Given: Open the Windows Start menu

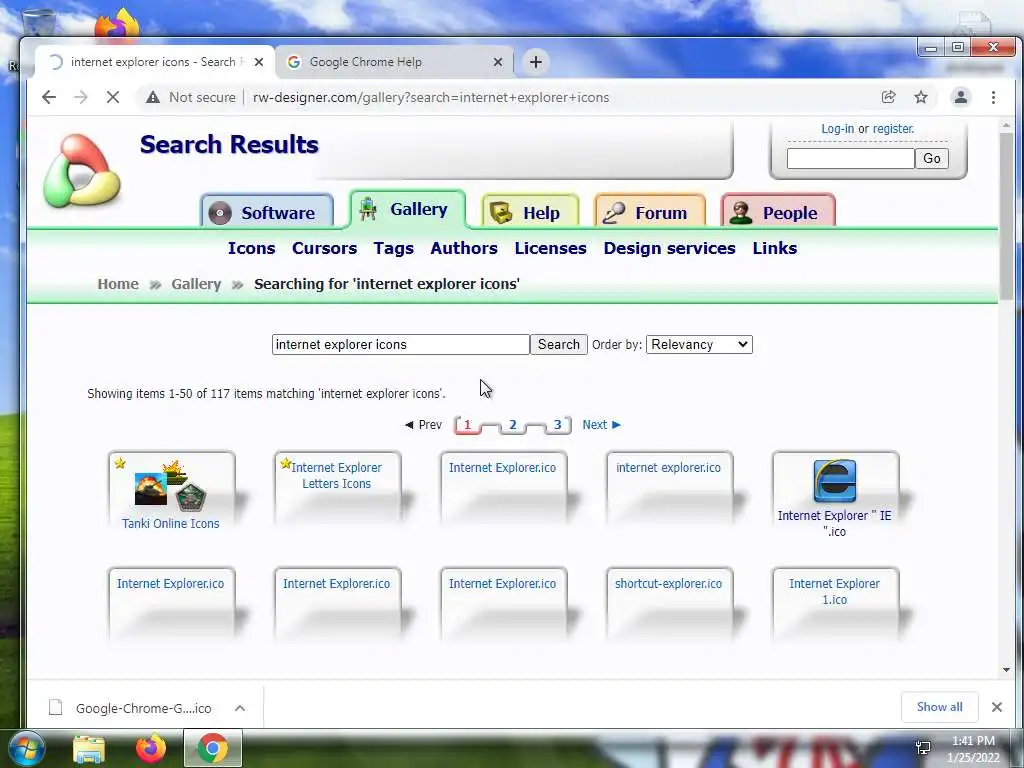Looking at the screenshot, I should 26,748.
